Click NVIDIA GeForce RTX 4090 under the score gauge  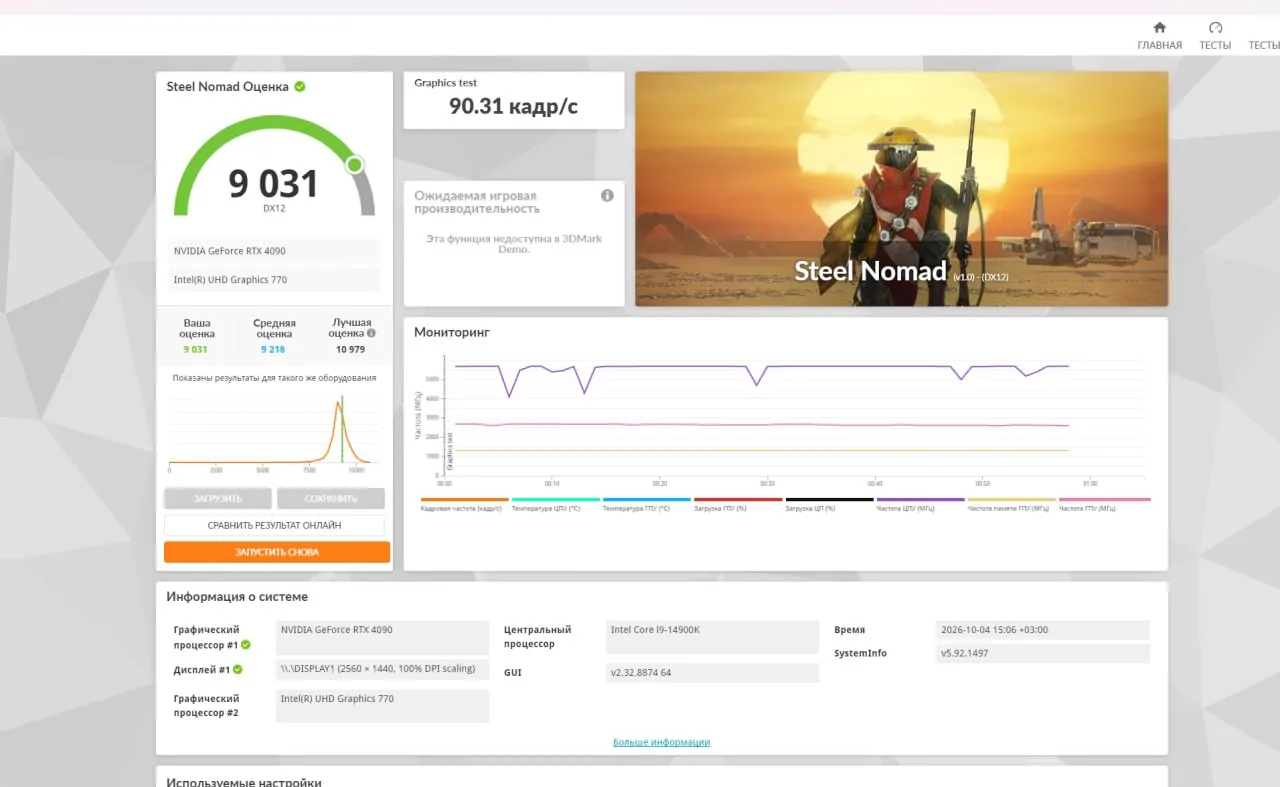pos(274,251)
